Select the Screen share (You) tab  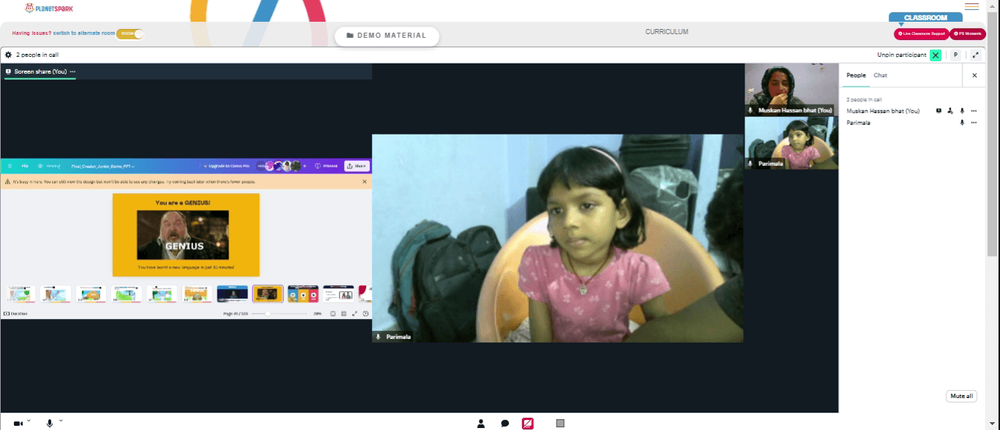tap(40, 71)
